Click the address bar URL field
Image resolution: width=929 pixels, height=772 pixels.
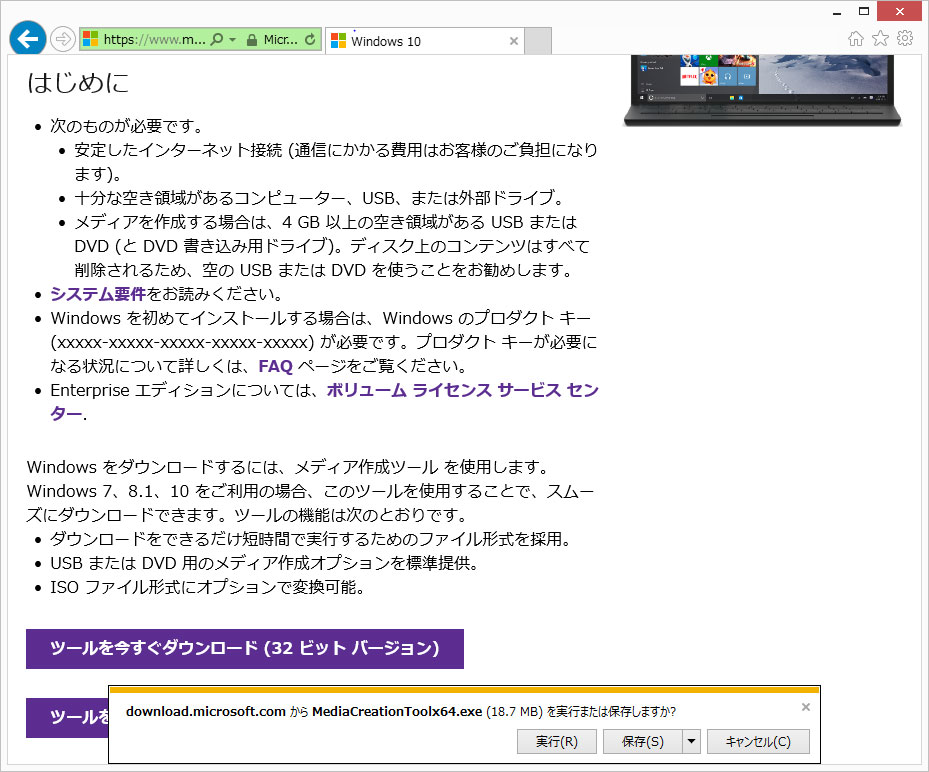tap(154, 40)
